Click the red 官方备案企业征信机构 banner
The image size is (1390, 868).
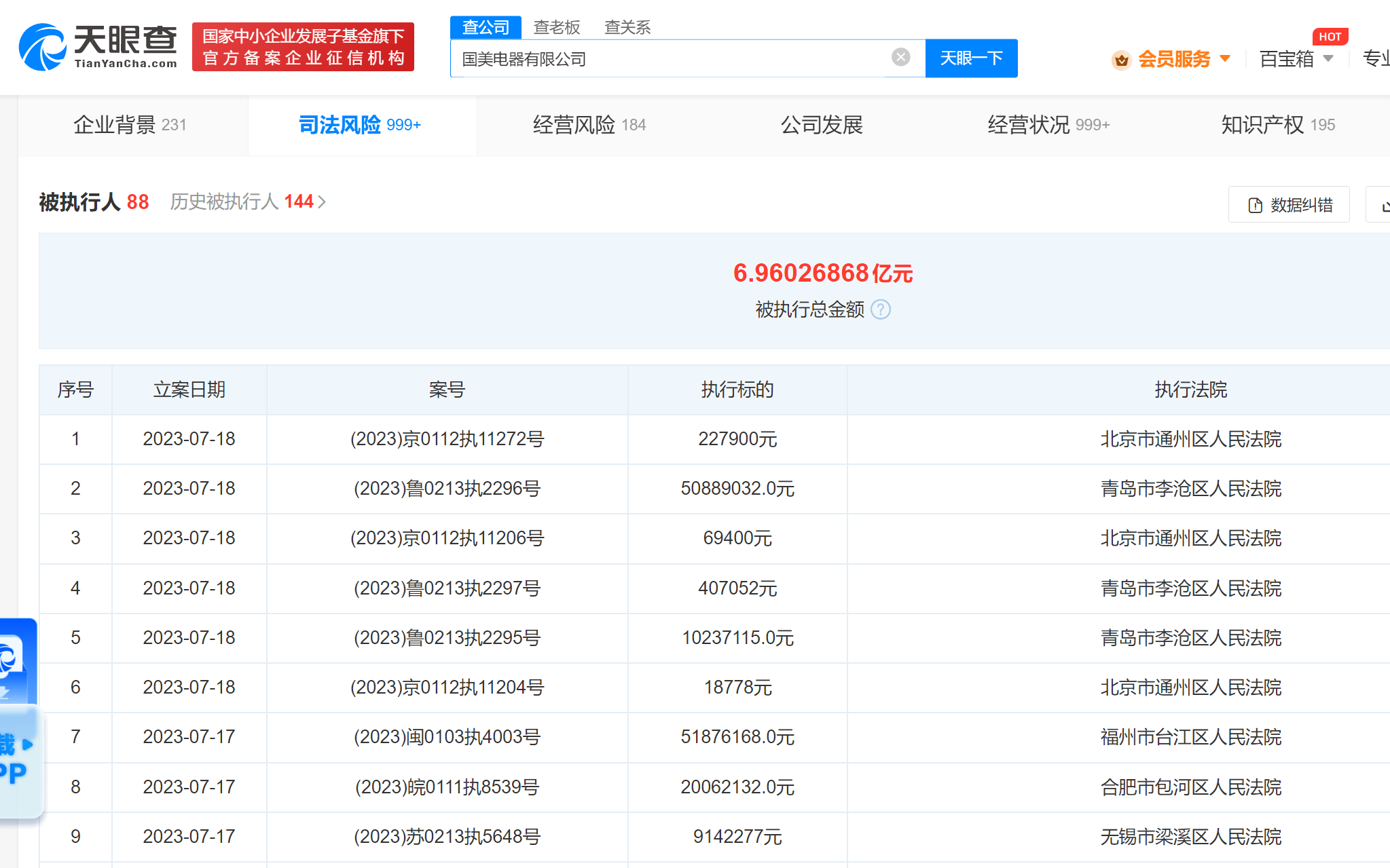[303, 47]
